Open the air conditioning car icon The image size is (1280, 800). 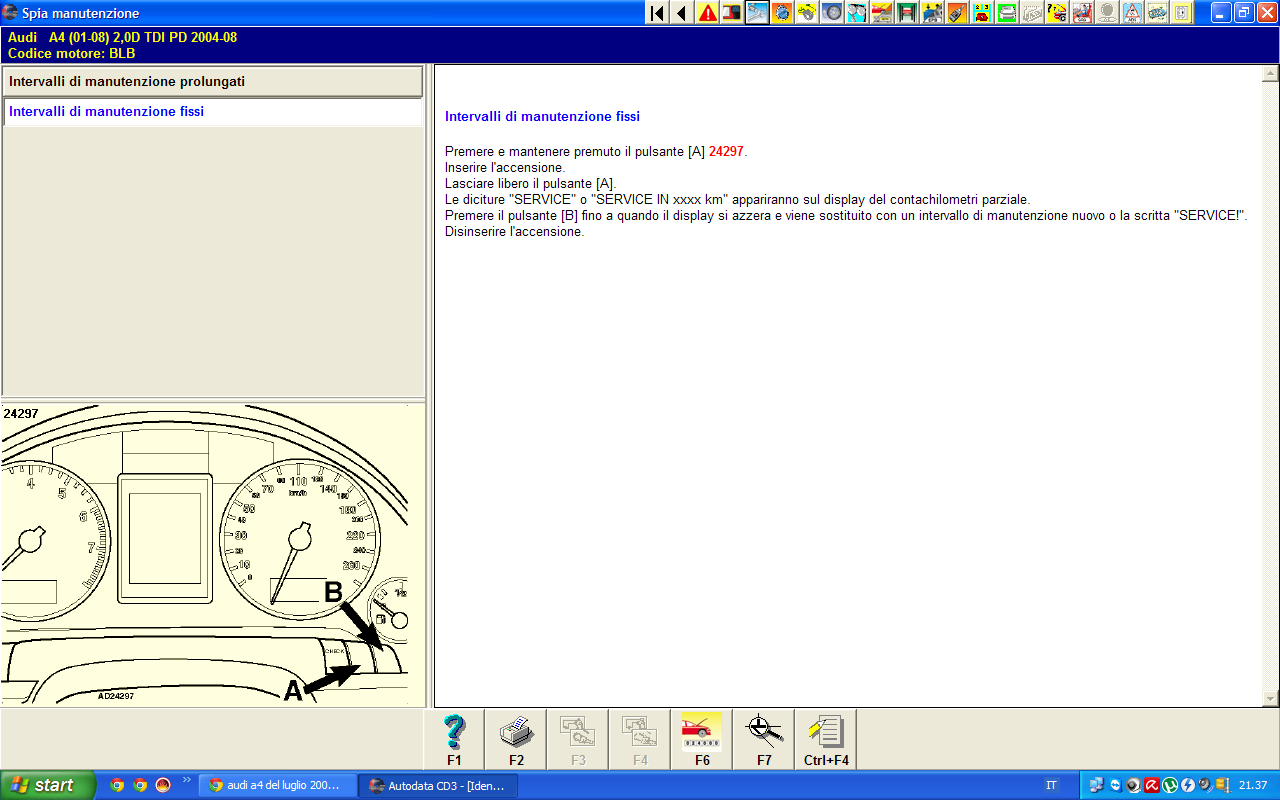tap(1157, 13)
